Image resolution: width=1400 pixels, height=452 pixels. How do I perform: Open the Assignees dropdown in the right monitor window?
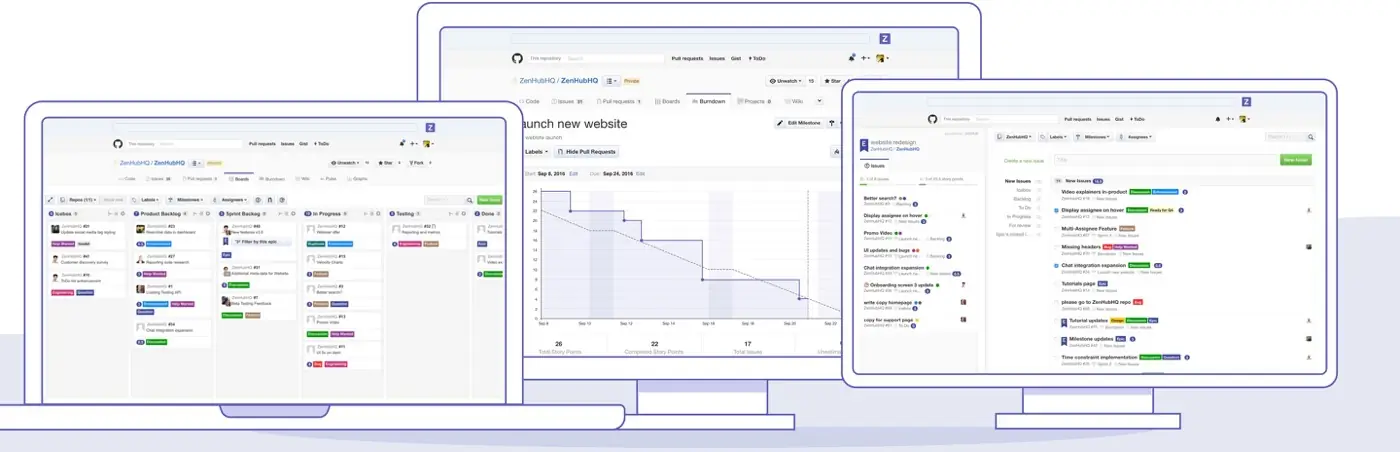click(1135, 137)
